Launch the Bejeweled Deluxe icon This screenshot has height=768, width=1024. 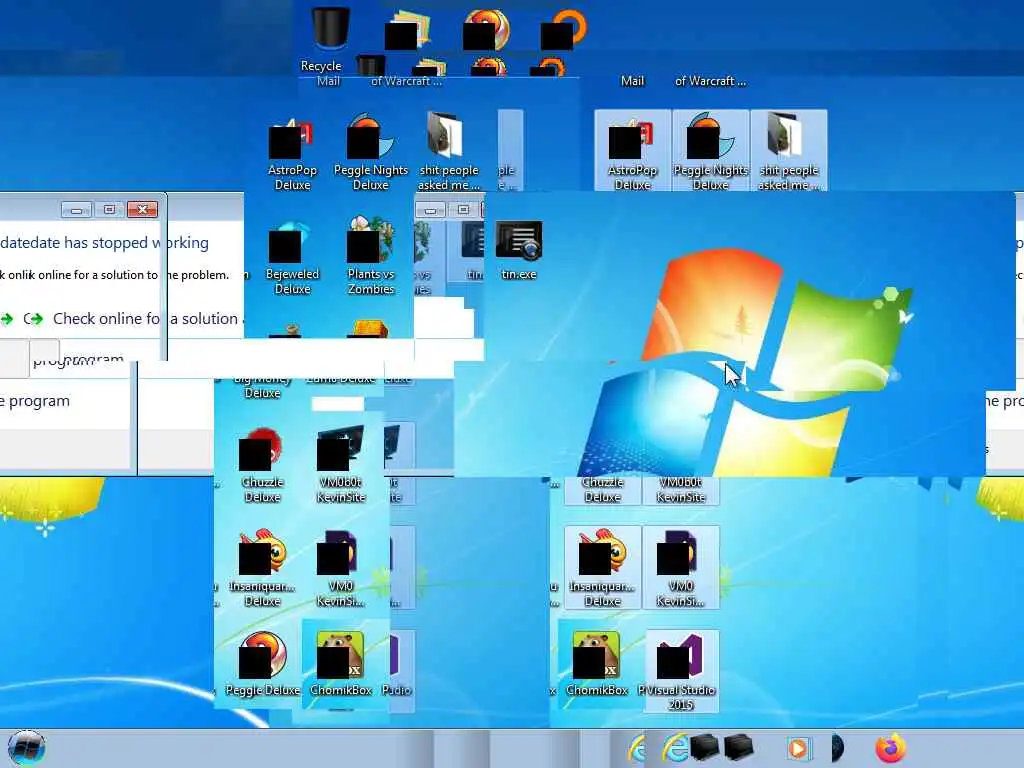click(292, 259)
